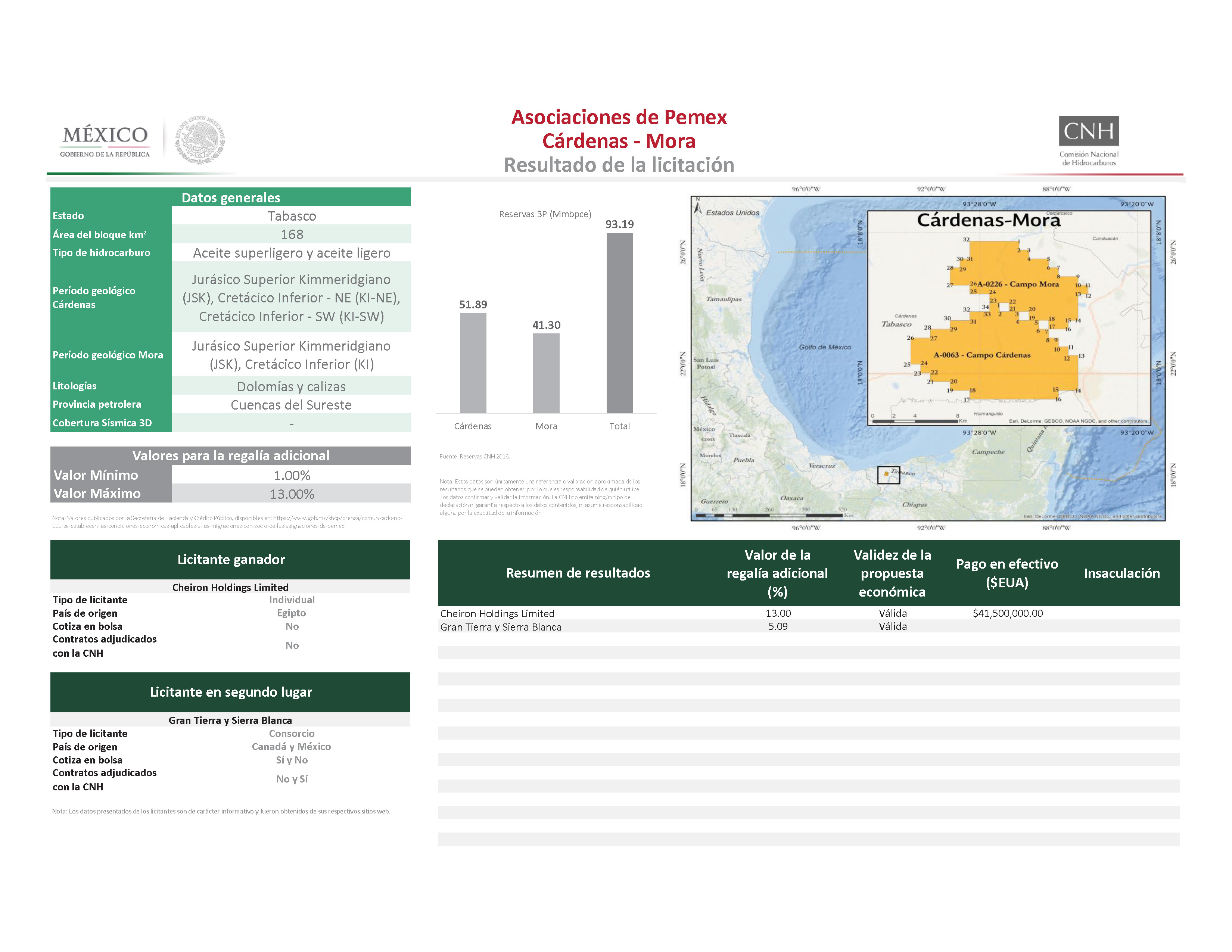The height and width of the screenshot is (952, 1232).
Task: Select the subtitle 'Resultado de la licitación'
Action: [619, 165]
